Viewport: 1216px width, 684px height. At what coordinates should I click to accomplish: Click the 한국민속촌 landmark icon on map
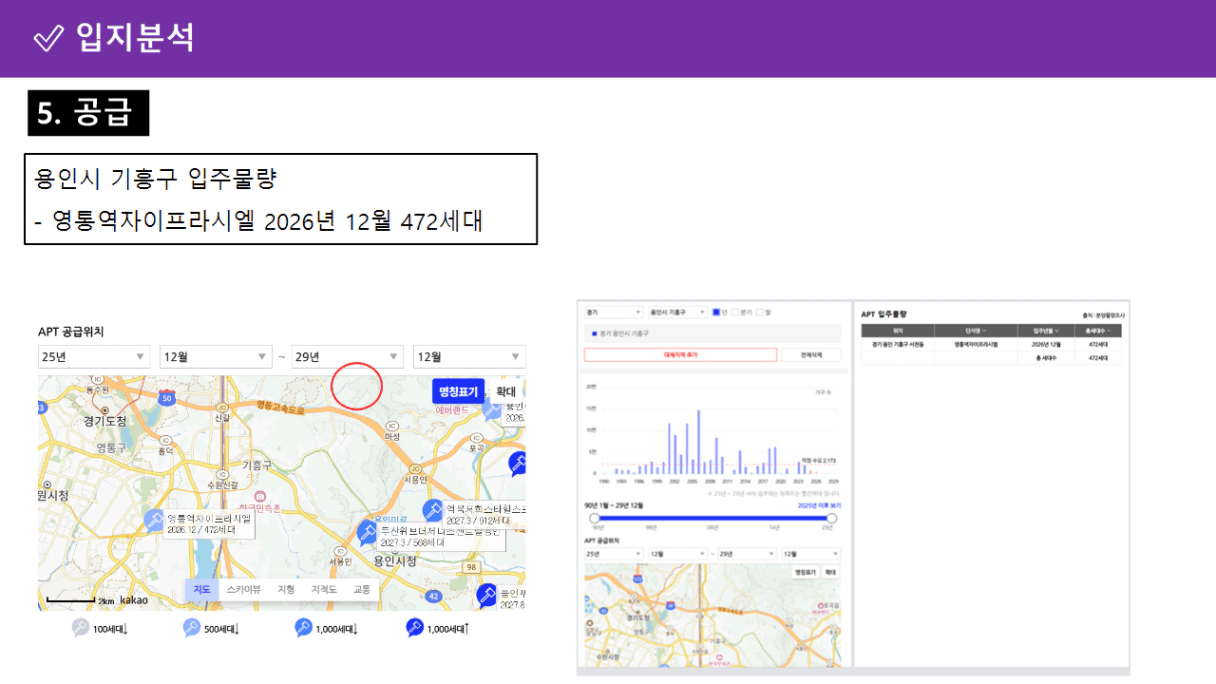click(x=260, y=497)
